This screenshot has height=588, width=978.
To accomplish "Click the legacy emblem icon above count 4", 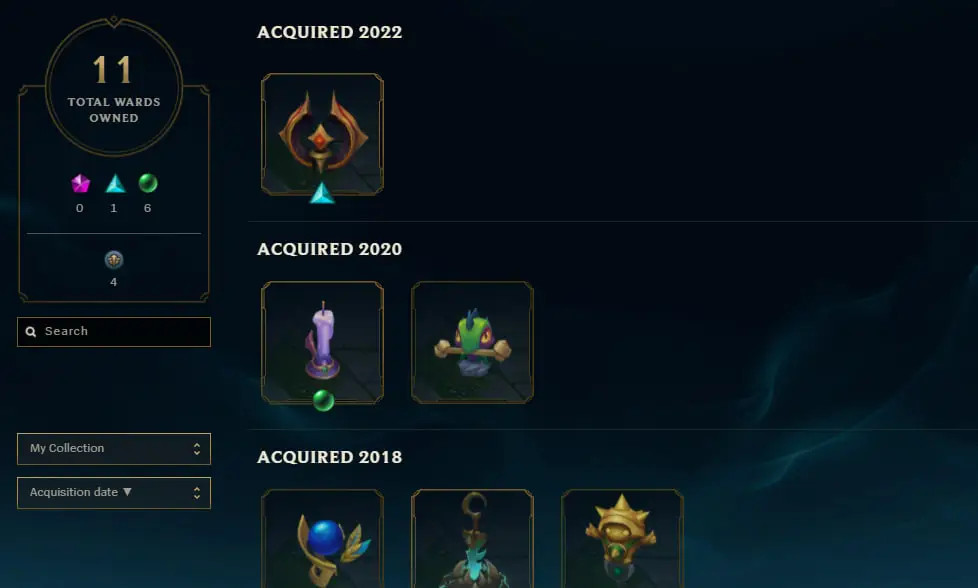I will coord(114,259).
